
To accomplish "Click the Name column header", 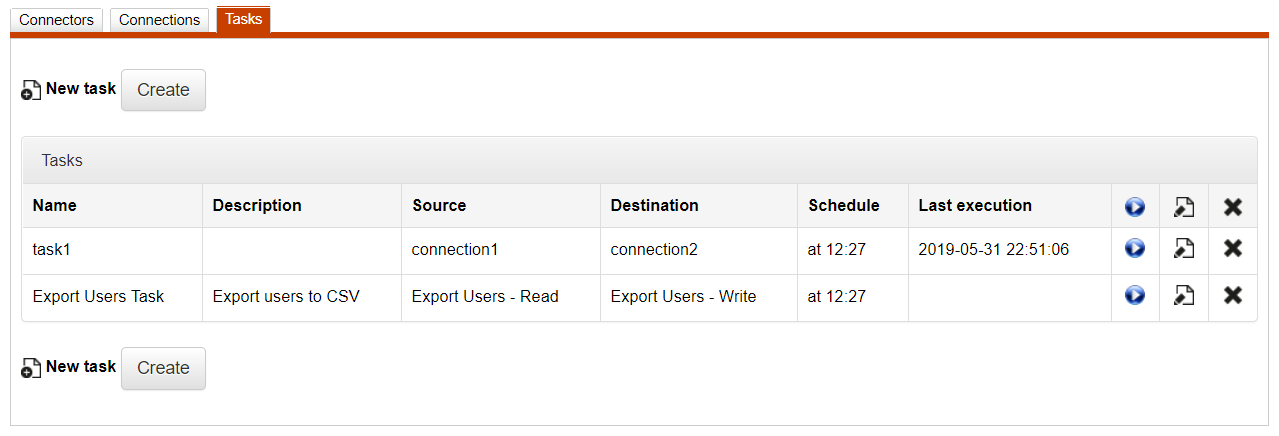I will point(55,206).
